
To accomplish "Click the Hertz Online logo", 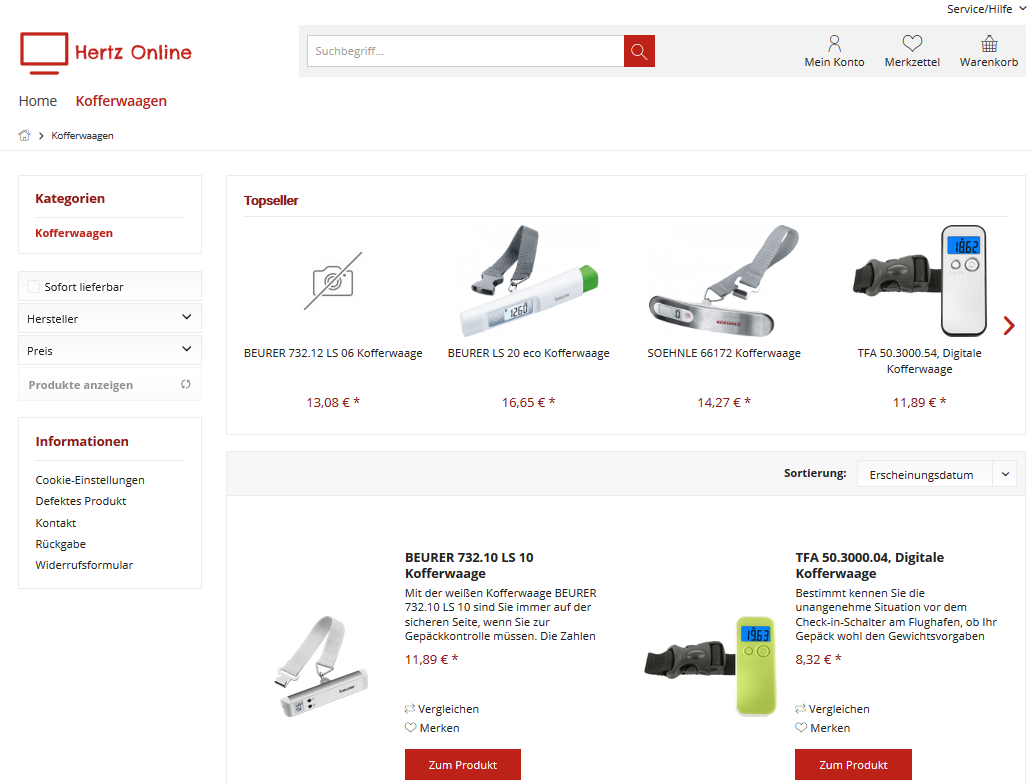I will pyautogui.click(x=106, y=53).
